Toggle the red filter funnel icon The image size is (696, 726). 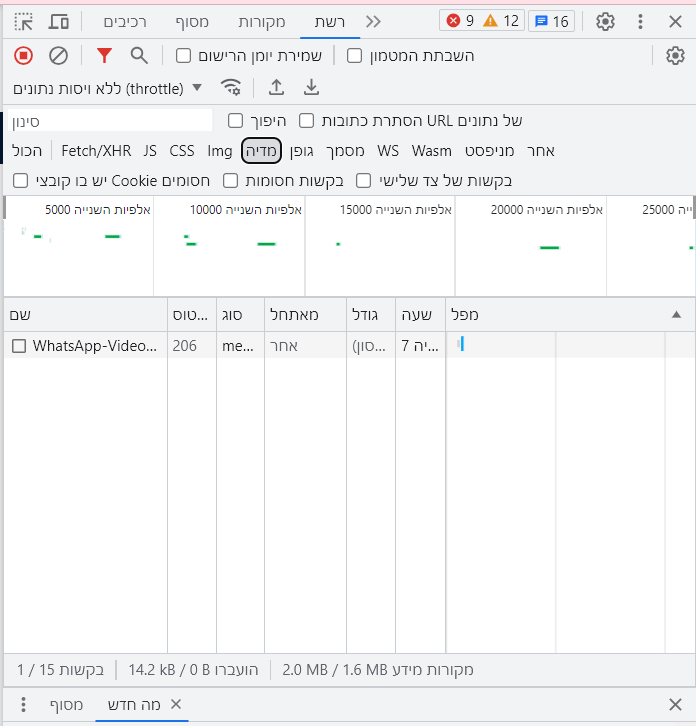(104, 56)
